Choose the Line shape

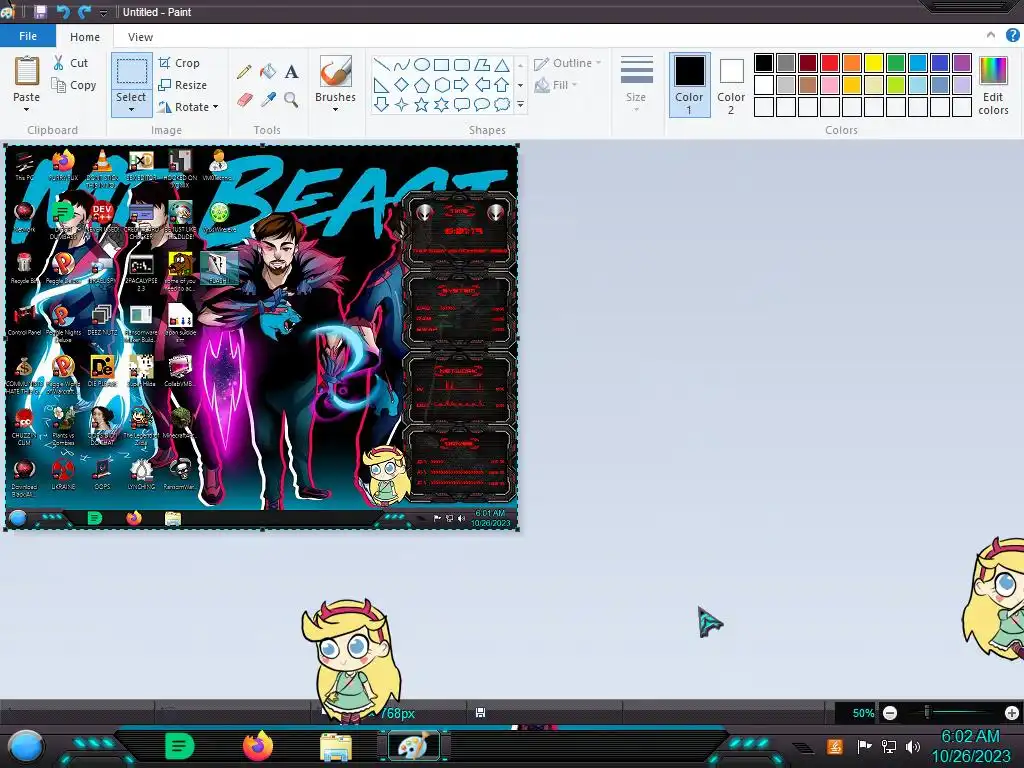point(381,64)
